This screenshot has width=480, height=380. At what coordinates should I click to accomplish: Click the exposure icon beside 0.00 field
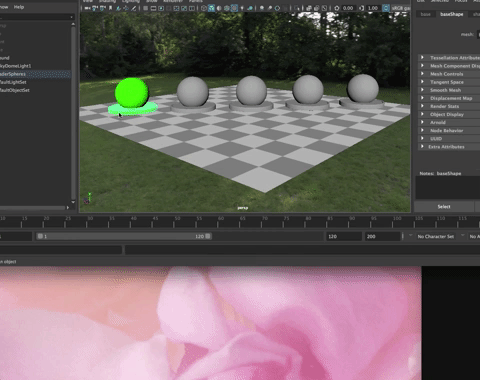click(x=336, y=8)
